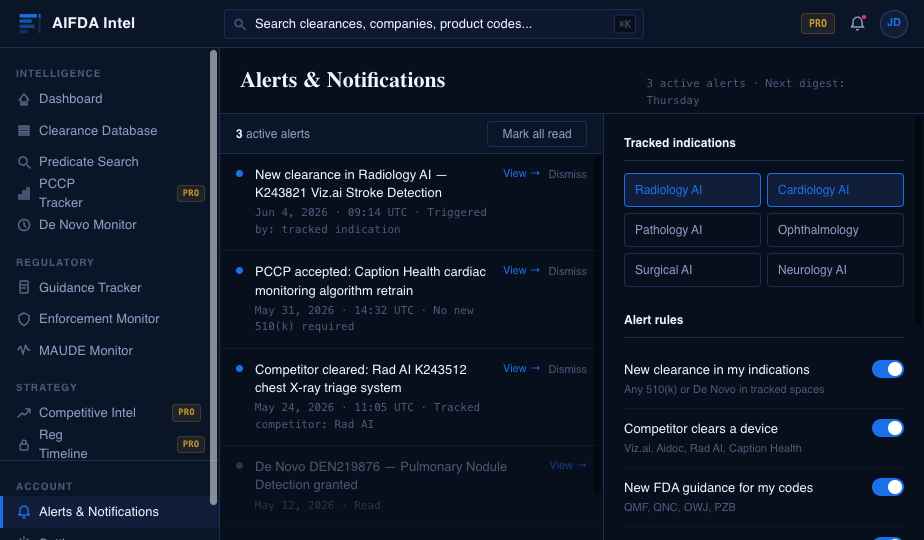
Task: Click the '3 active alerts' count text
Action: click(x=272, y=134)
